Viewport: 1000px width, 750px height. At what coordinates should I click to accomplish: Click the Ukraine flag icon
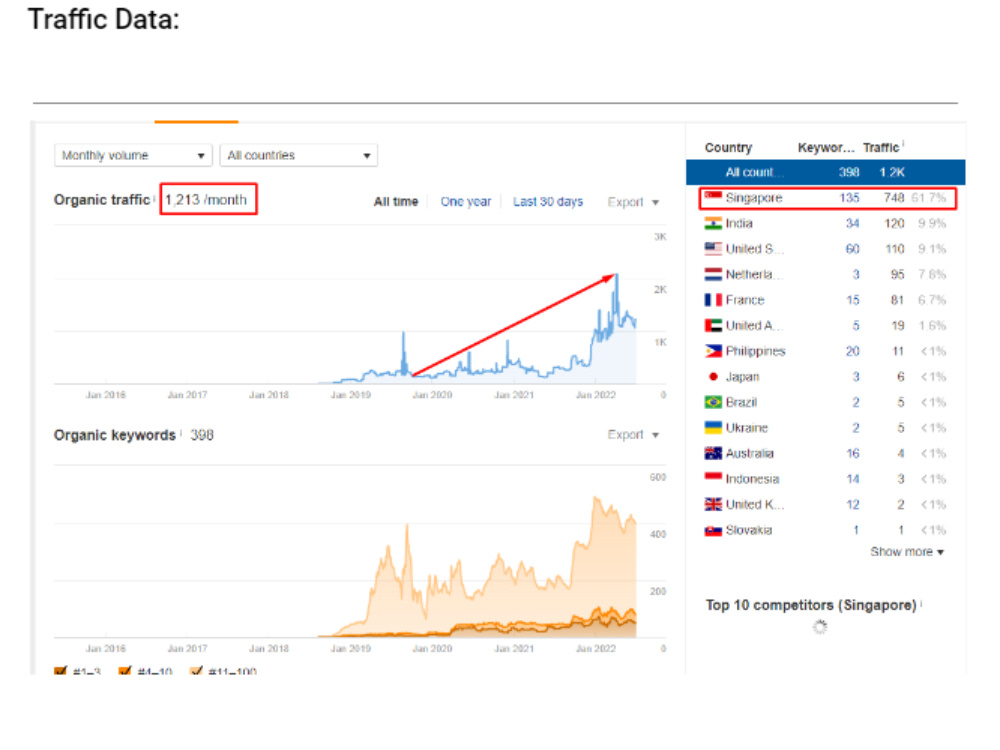[713, 427]
